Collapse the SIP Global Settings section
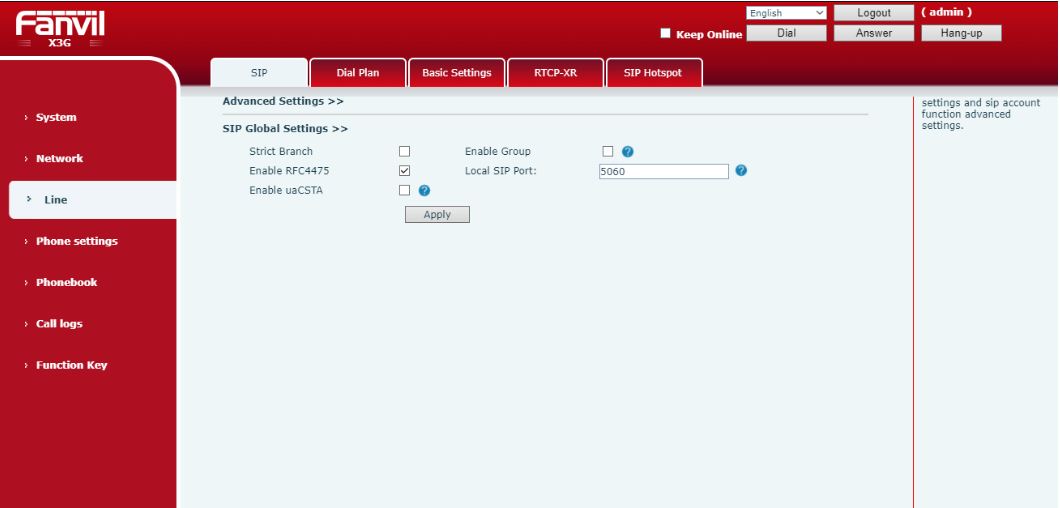 click(285, 129)
